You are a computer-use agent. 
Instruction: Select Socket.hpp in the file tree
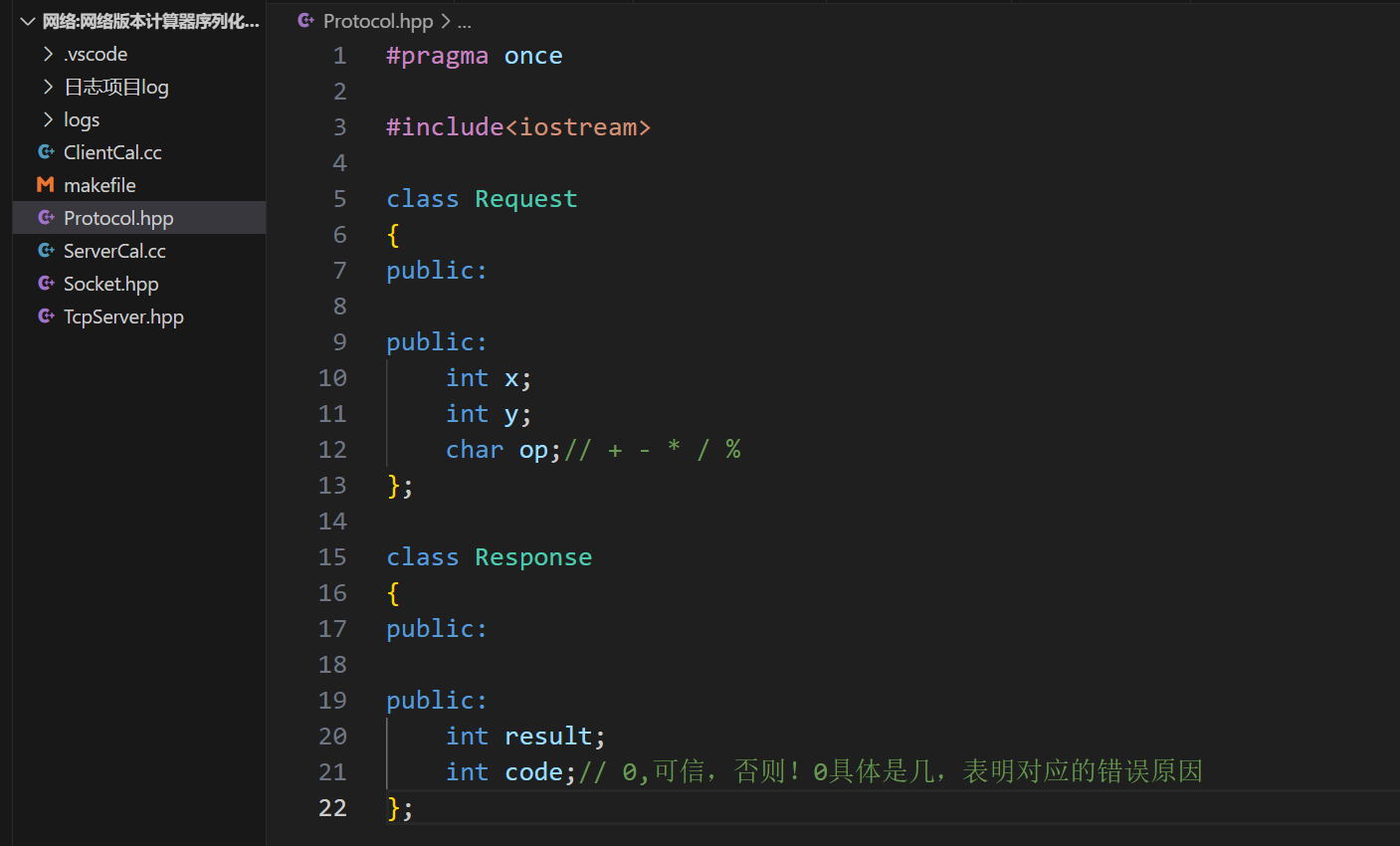(110, 284)
